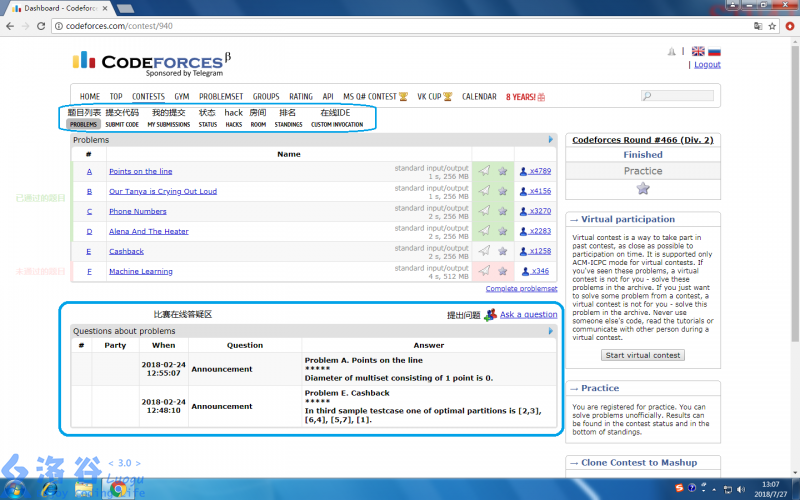Viewport: 800px width, 500px height.
Task: Toggle favourite star for problem C Phone Numbers
Action: pyautogui.click(x=503, y=211)
